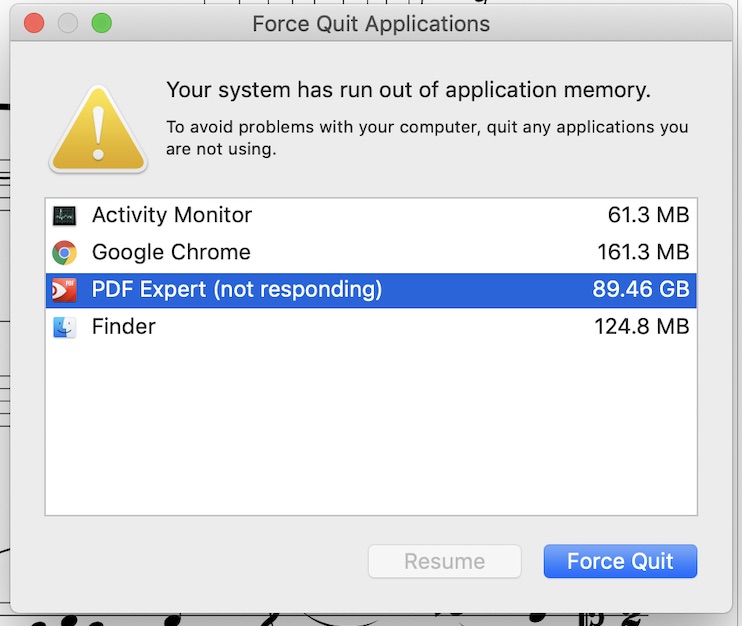
Task: Click the green zoom window button
Action: (102, 23)
